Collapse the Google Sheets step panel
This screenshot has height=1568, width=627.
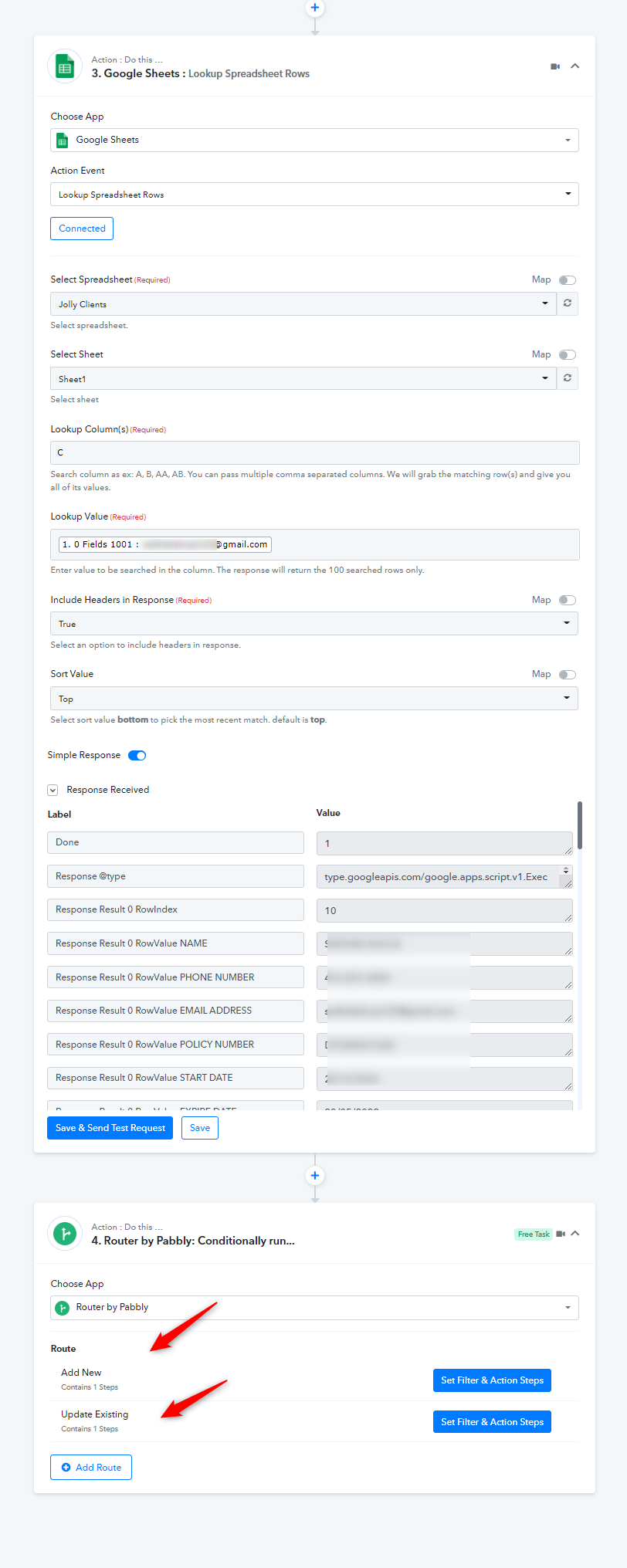click(575, 66)
